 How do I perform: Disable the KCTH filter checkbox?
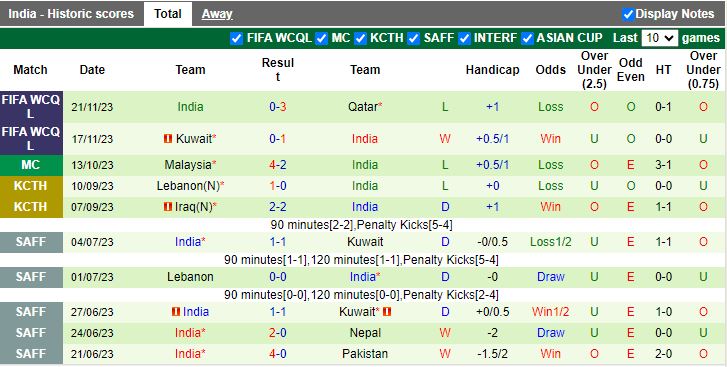(x=360, y=38)
